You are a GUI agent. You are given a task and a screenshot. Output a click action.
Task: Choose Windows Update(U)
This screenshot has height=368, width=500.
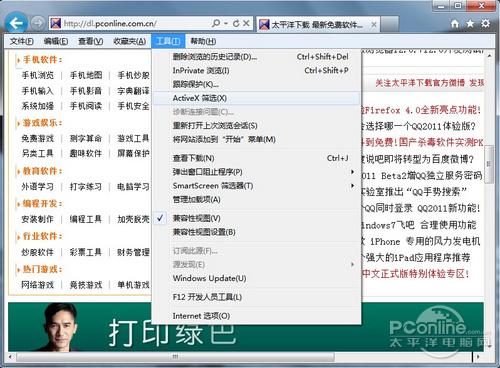coord(256,278)
